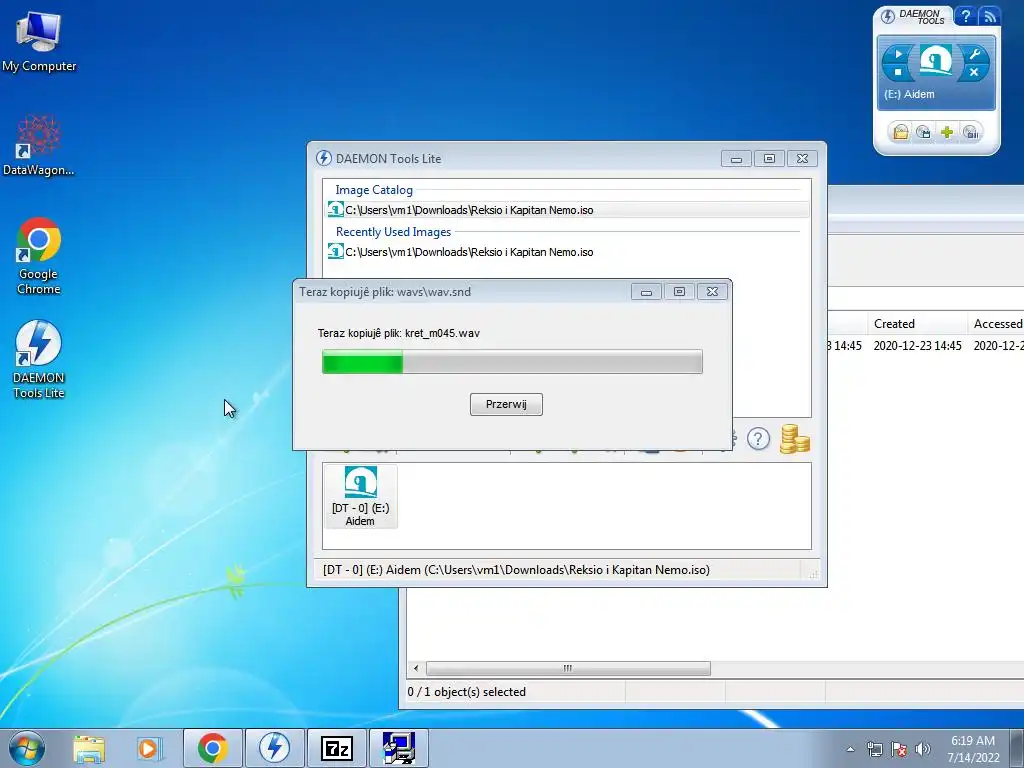
Task: Click the DAEMON Tools taskbar button
Action: click(274, 748)
